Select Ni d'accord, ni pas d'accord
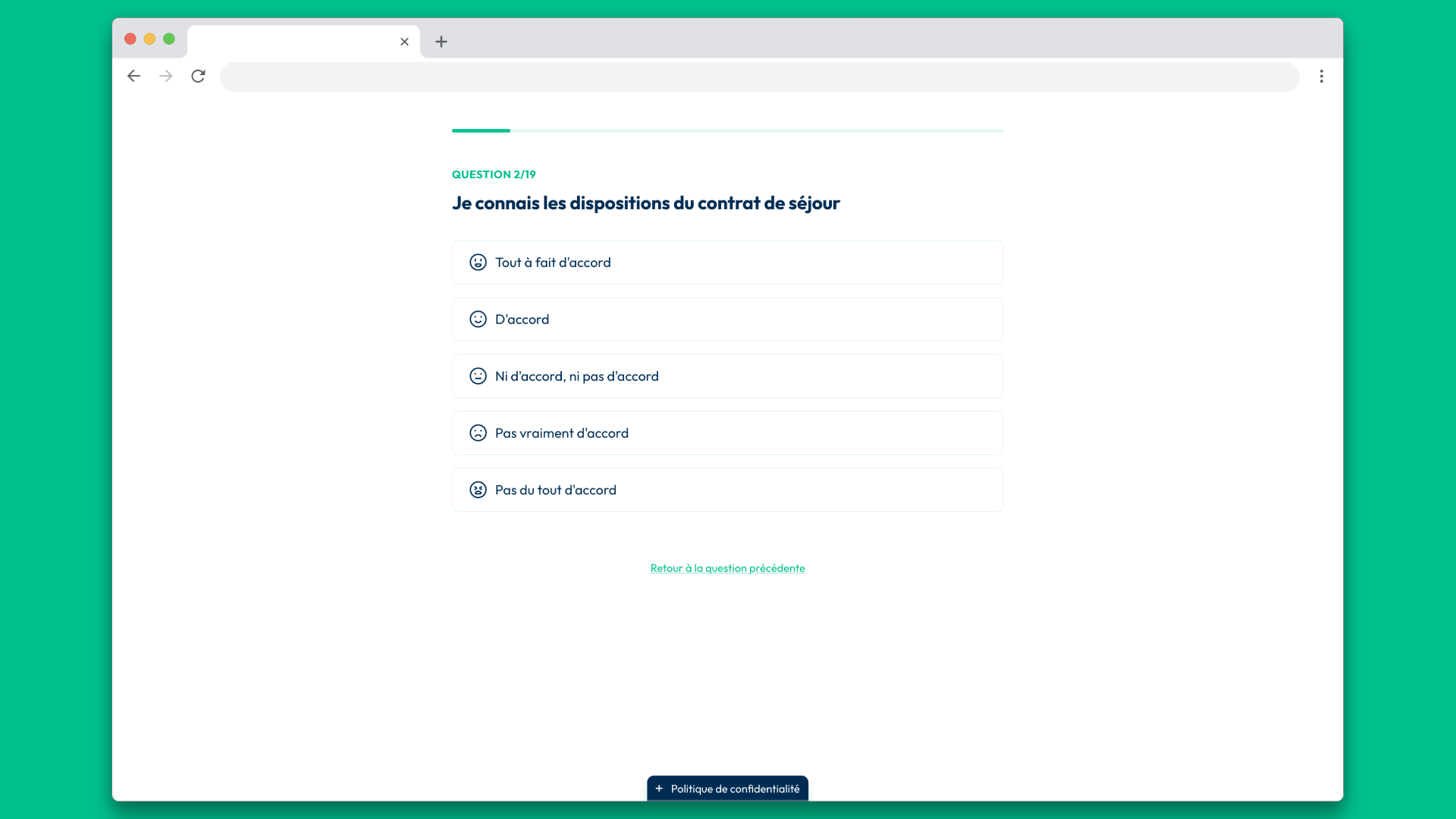 [x=727, y=375]
